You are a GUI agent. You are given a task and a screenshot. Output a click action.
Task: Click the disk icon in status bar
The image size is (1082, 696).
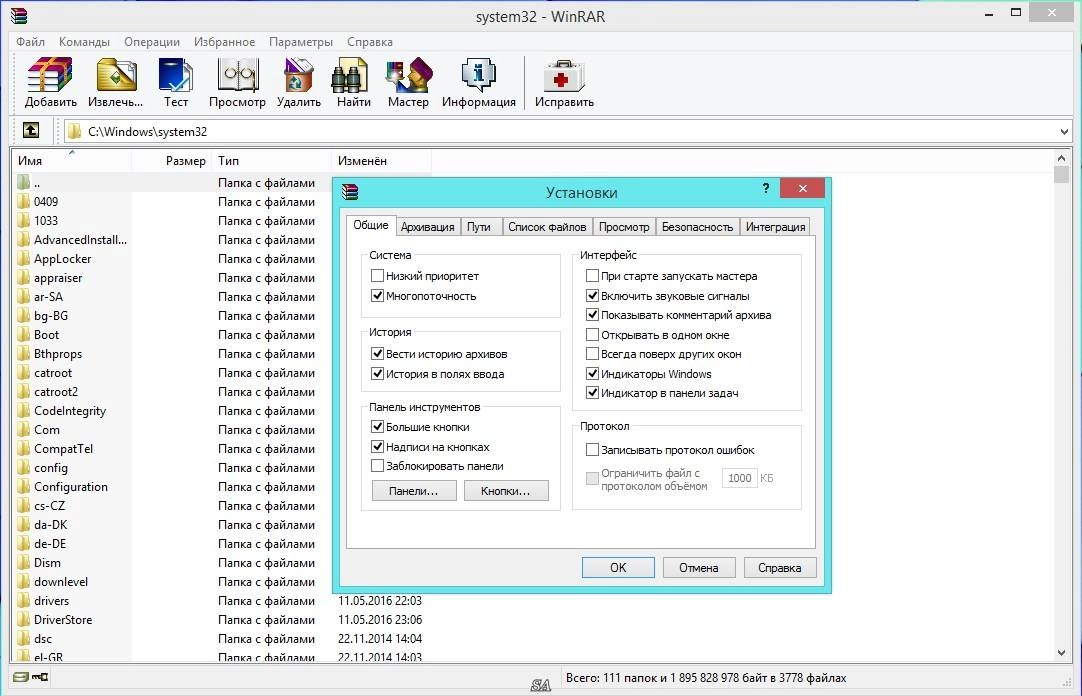(x=21, y=677)
